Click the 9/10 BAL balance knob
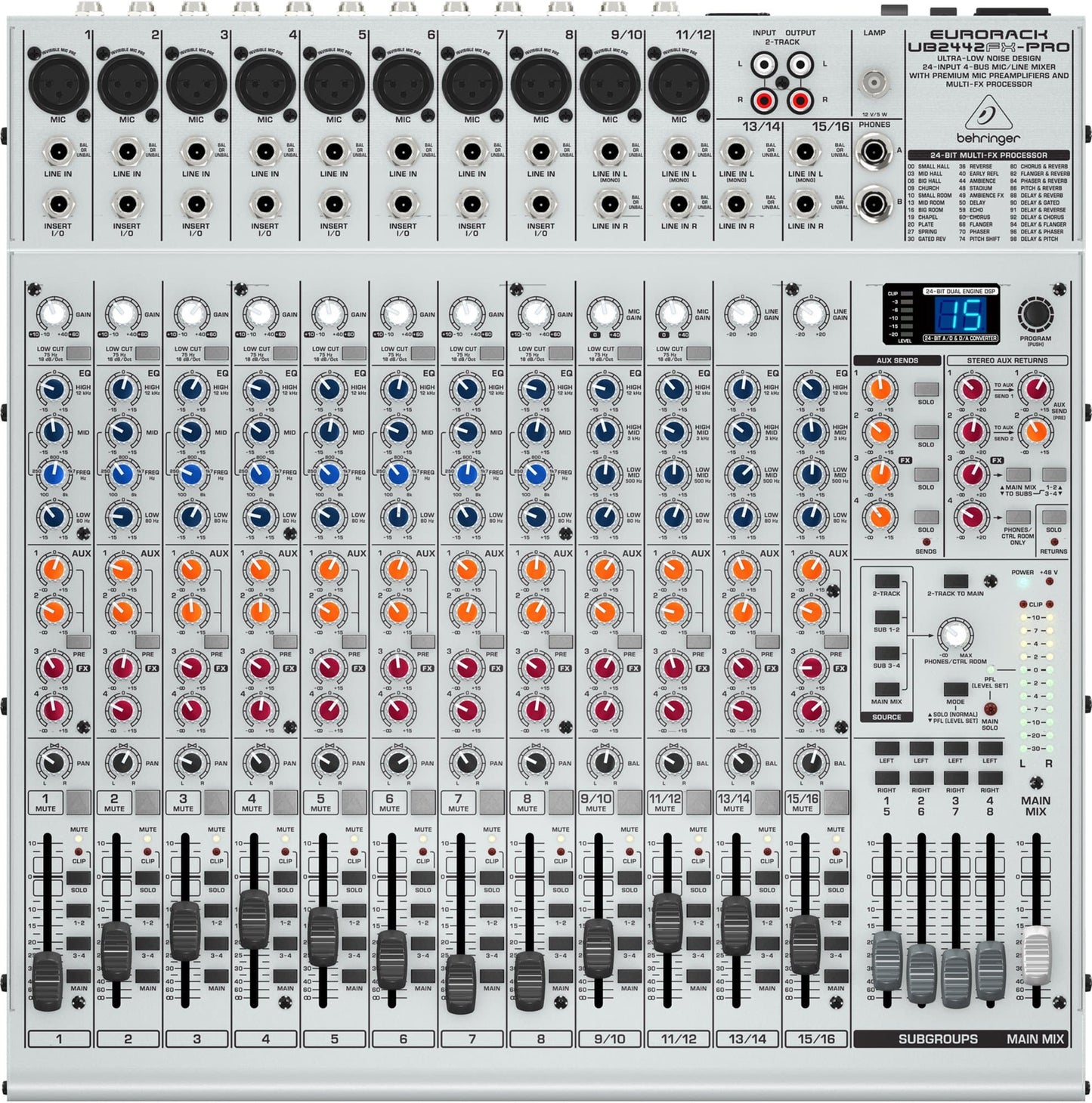1092x1103 pixels. tap(605, 763)
